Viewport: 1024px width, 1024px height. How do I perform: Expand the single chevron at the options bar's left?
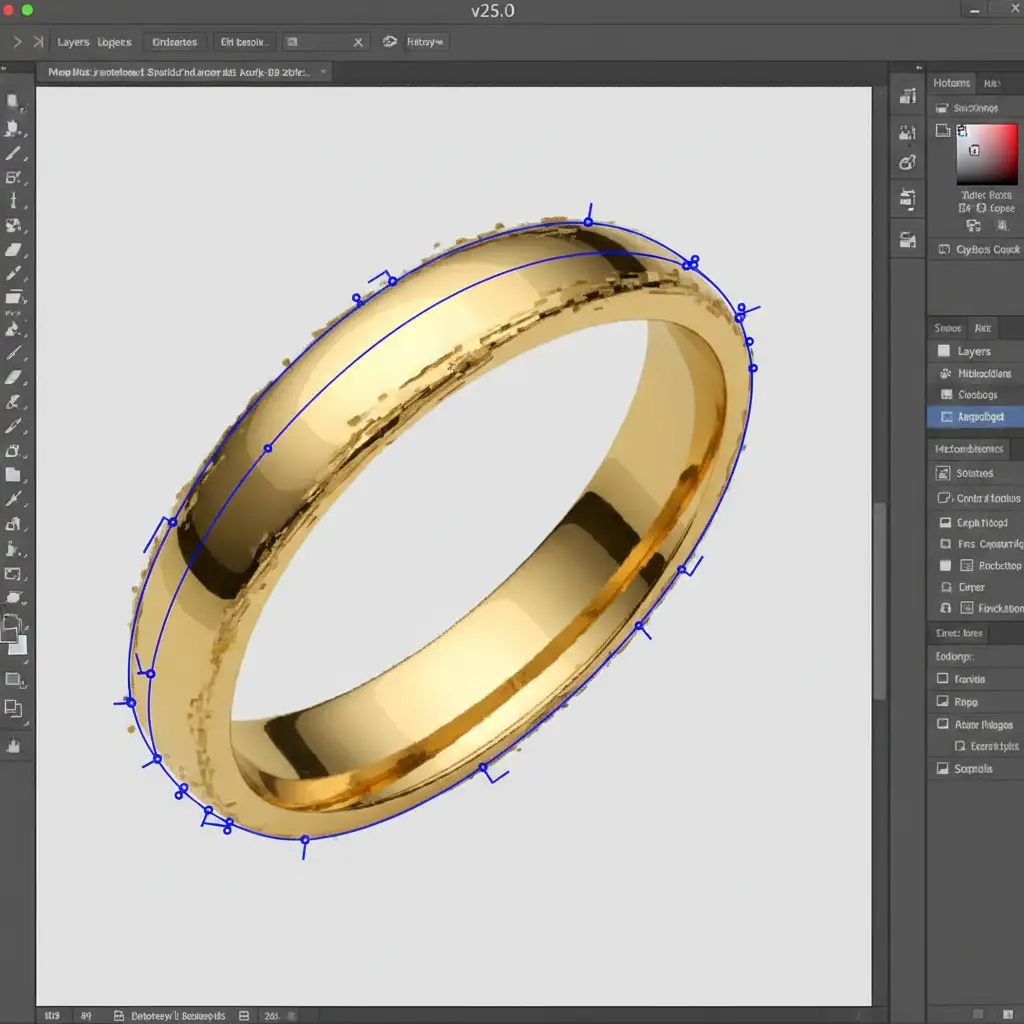pos(17,42)
